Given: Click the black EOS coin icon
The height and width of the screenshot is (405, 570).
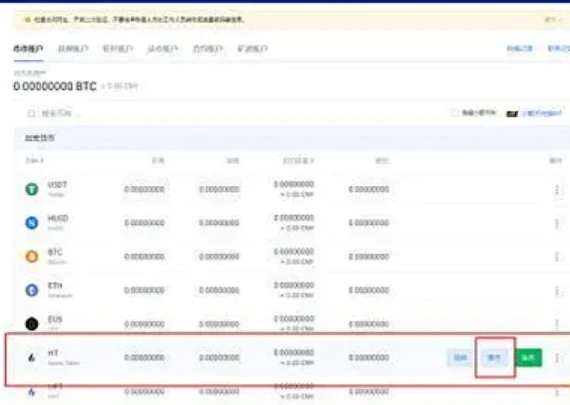Looking at the screenshot, I should point(32,324).
